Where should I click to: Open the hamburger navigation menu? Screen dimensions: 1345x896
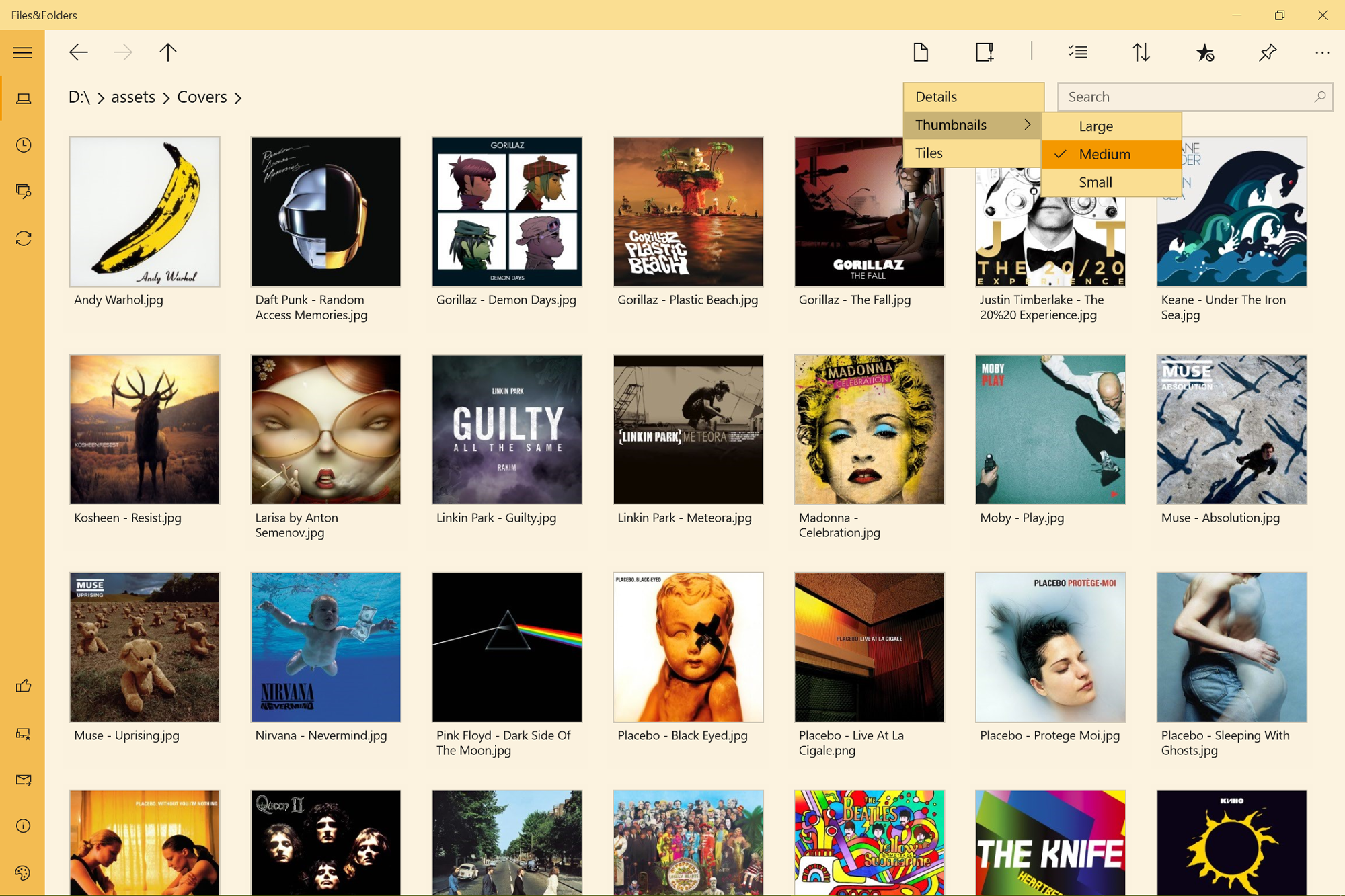click(22, 52)
